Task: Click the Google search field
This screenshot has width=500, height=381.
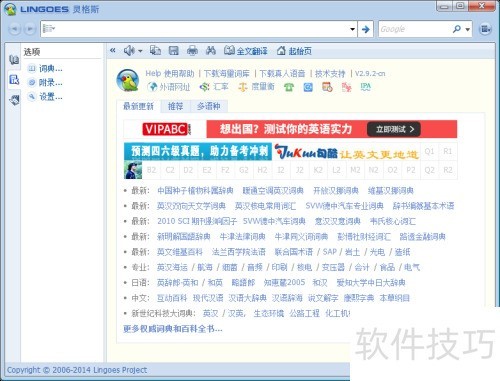Action: tap(413, 29)
